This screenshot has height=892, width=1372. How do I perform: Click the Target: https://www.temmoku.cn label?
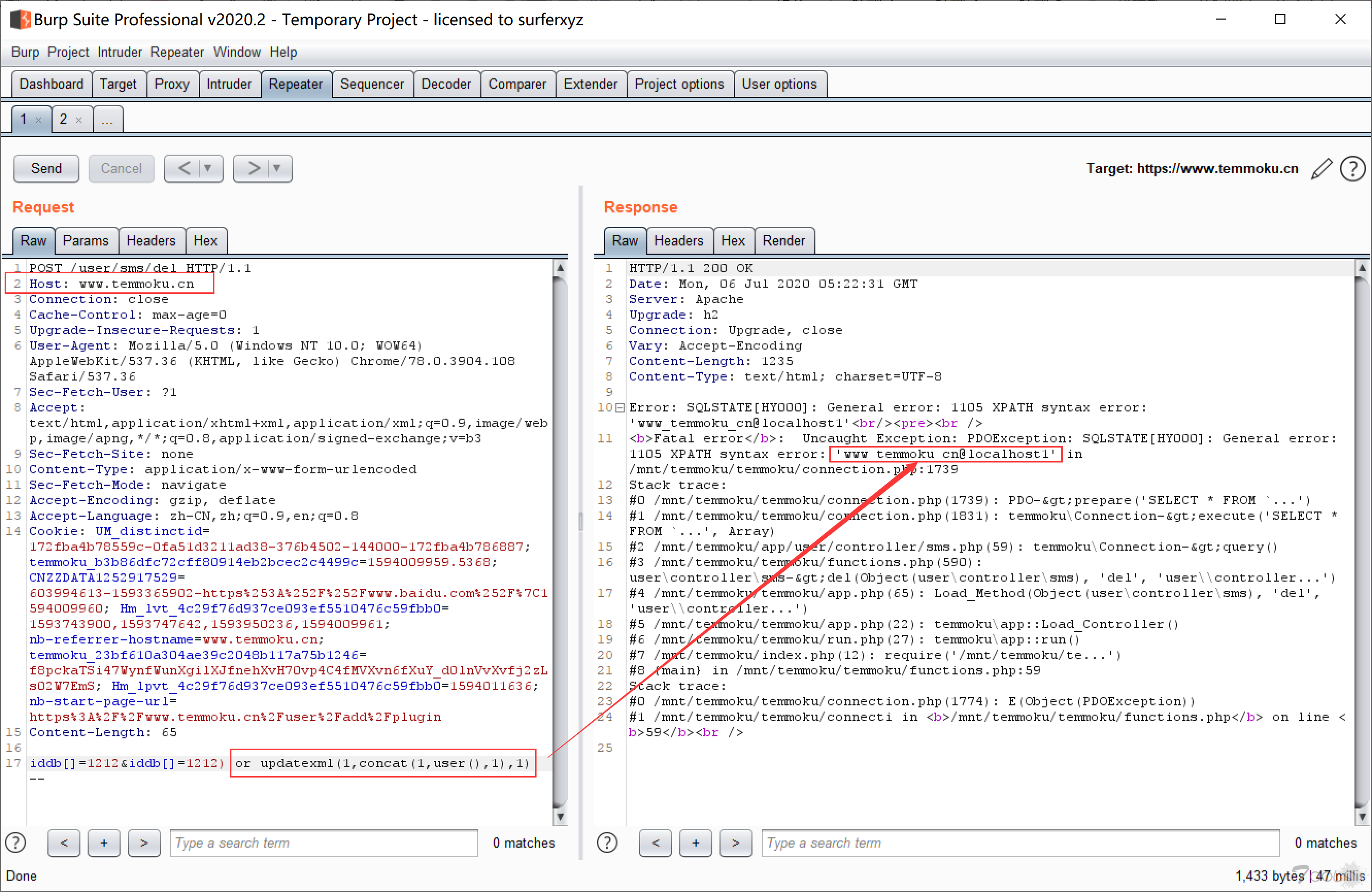[x=1192, y=169]
